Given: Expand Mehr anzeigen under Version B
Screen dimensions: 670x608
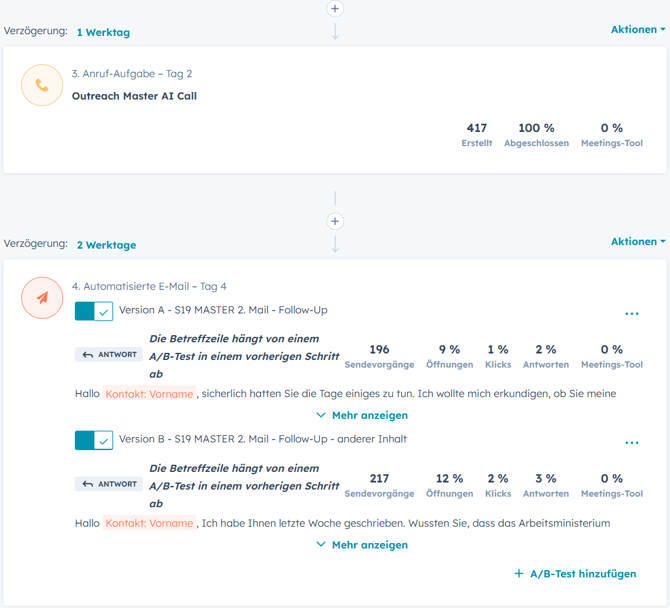Looking at the screenshot, I should point(362,545).
